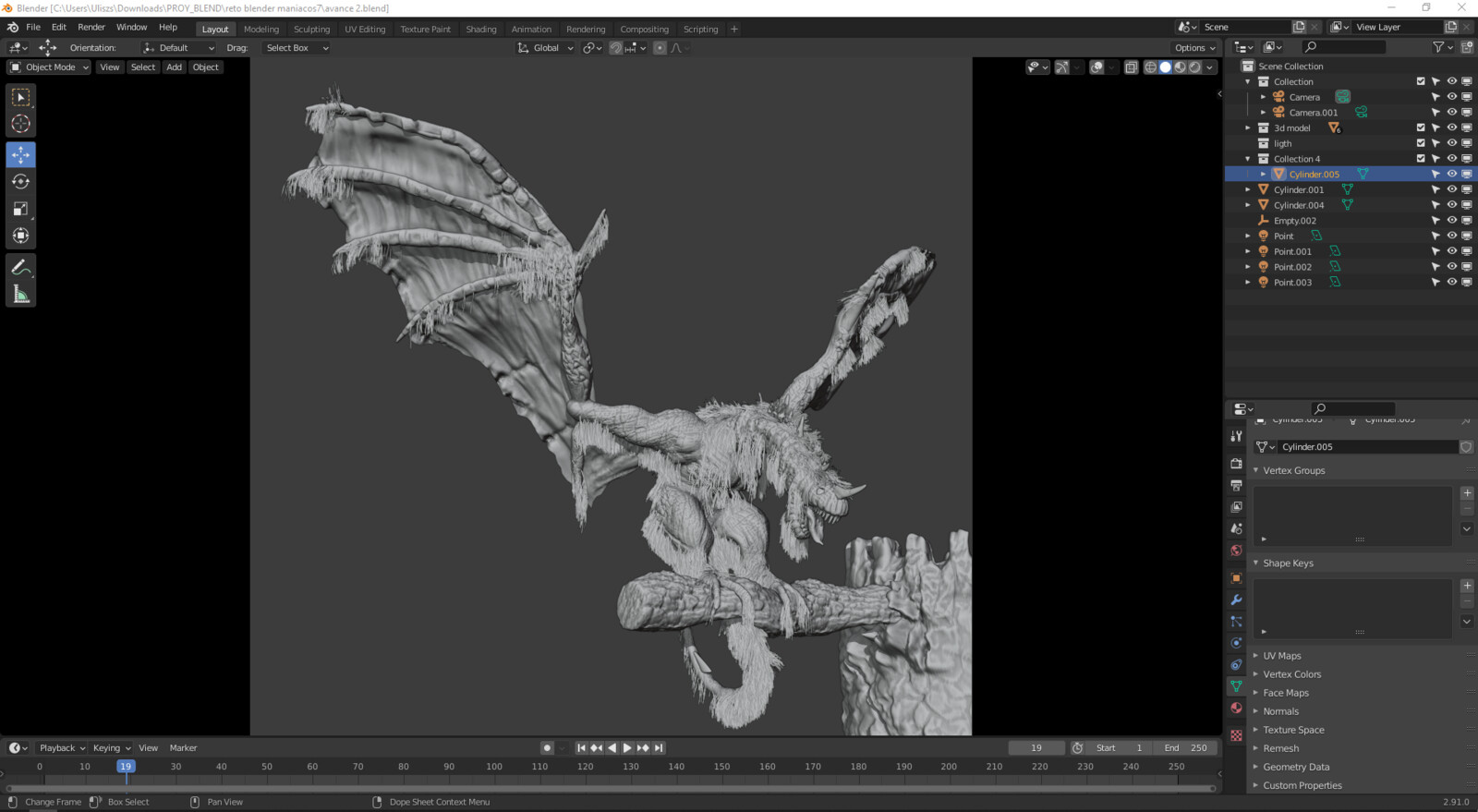Select the Transform tool
Image resolution: width=1478 pixels, height=812 pixels.
[20, 236]
